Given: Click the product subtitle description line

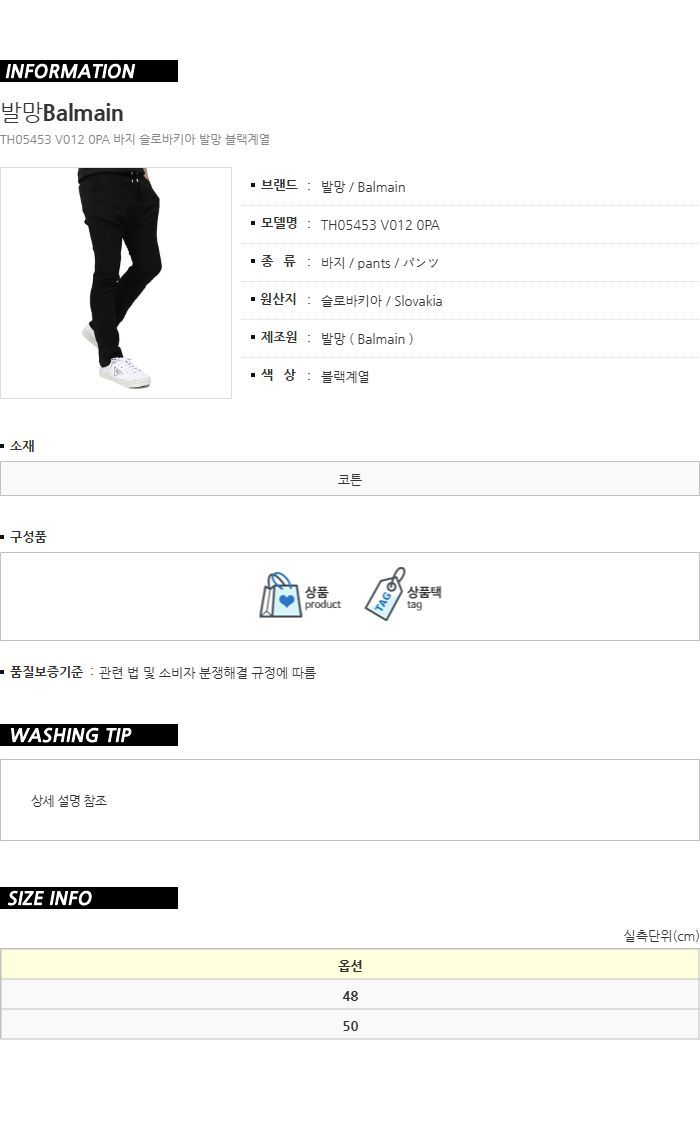Looking at the screenshot, I should [135, 139].
